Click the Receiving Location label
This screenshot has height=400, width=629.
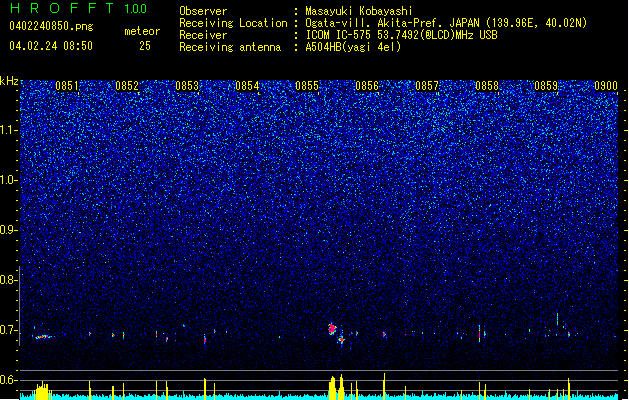pos(233,23)
